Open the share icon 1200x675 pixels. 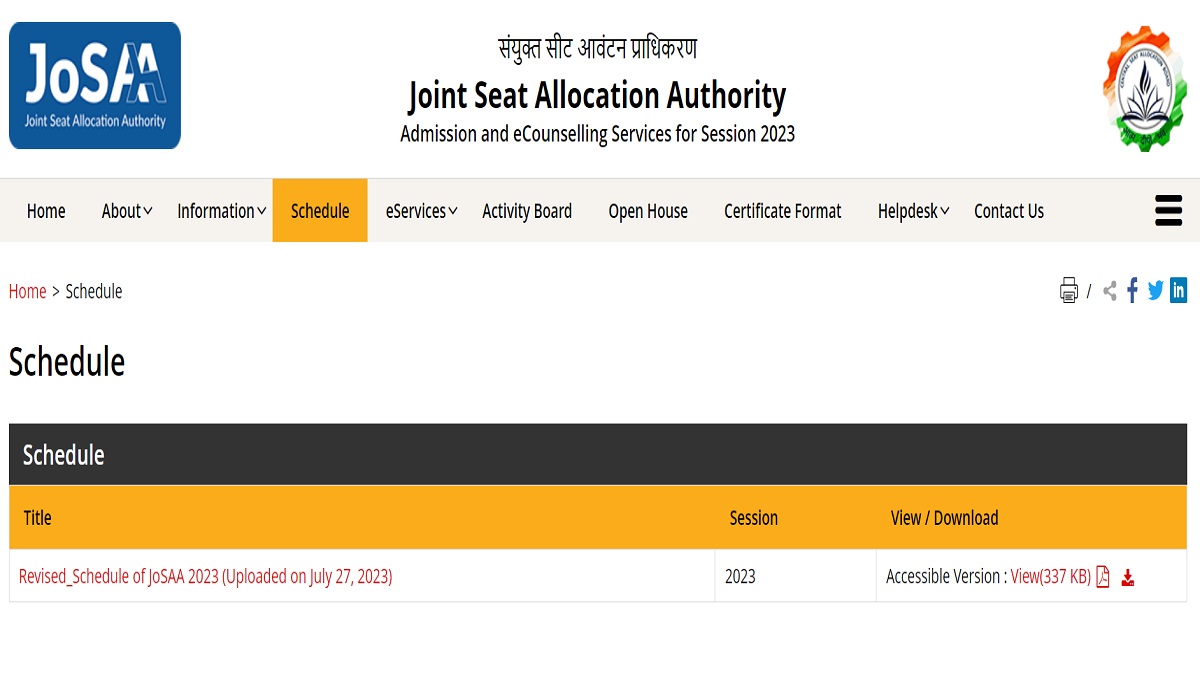[x=1110, y=291]
